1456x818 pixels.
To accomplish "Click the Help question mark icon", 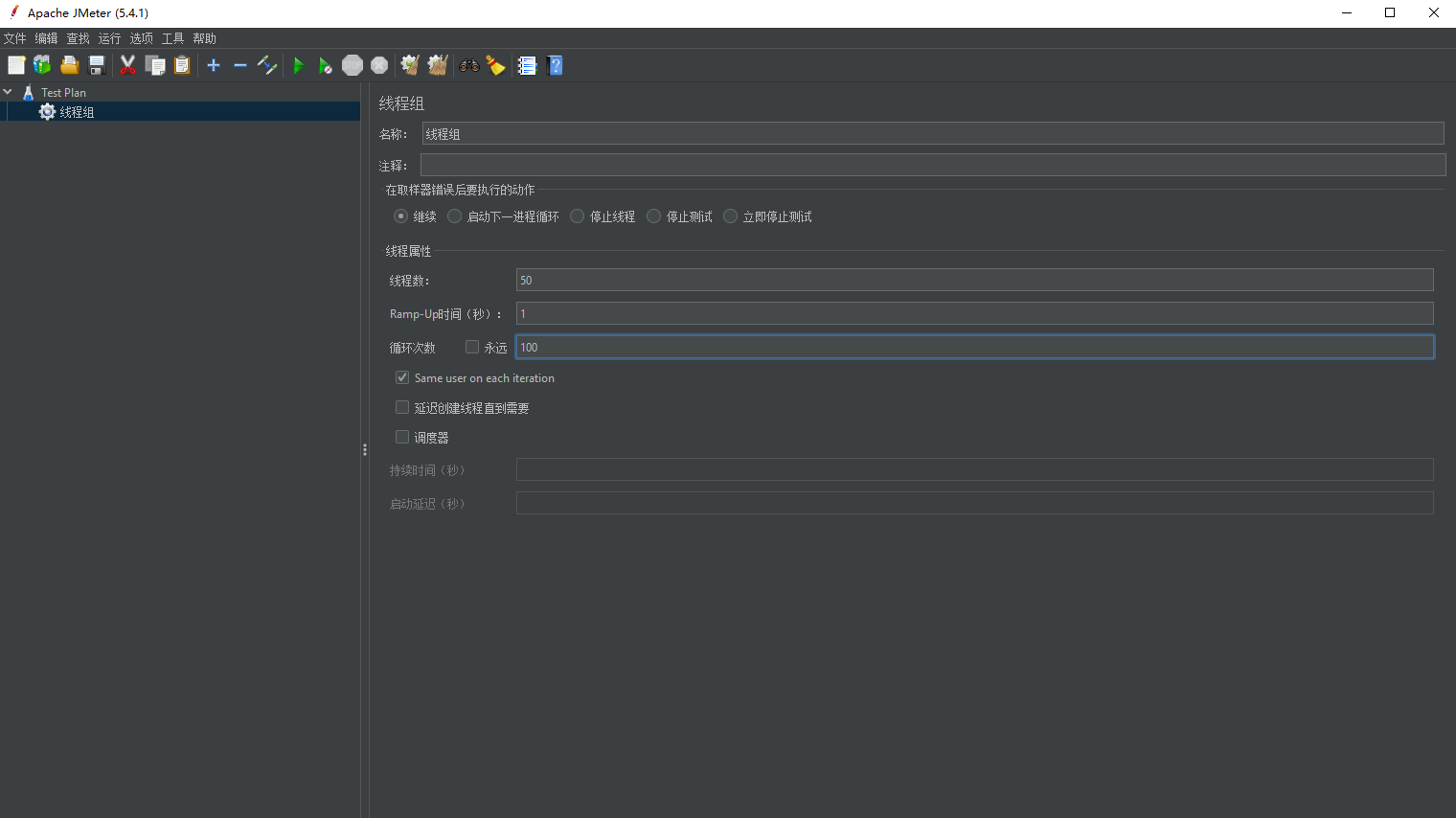I will pos(555,65).
